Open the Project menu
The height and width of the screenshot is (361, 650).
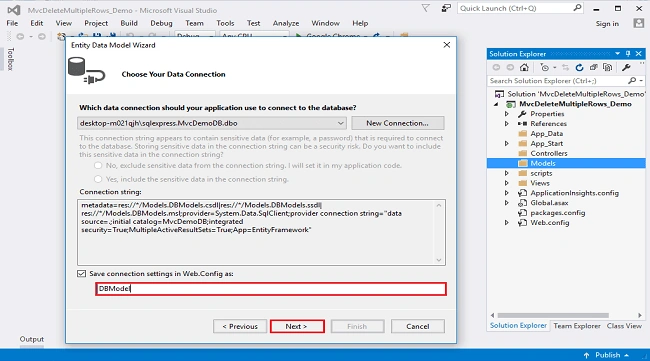point(96,23)
